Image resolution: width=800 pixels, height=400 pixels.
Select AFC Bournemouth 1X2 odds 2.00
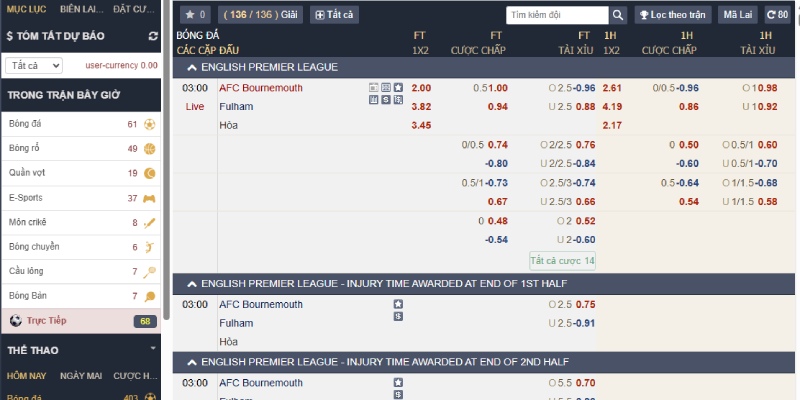point(421,88)
